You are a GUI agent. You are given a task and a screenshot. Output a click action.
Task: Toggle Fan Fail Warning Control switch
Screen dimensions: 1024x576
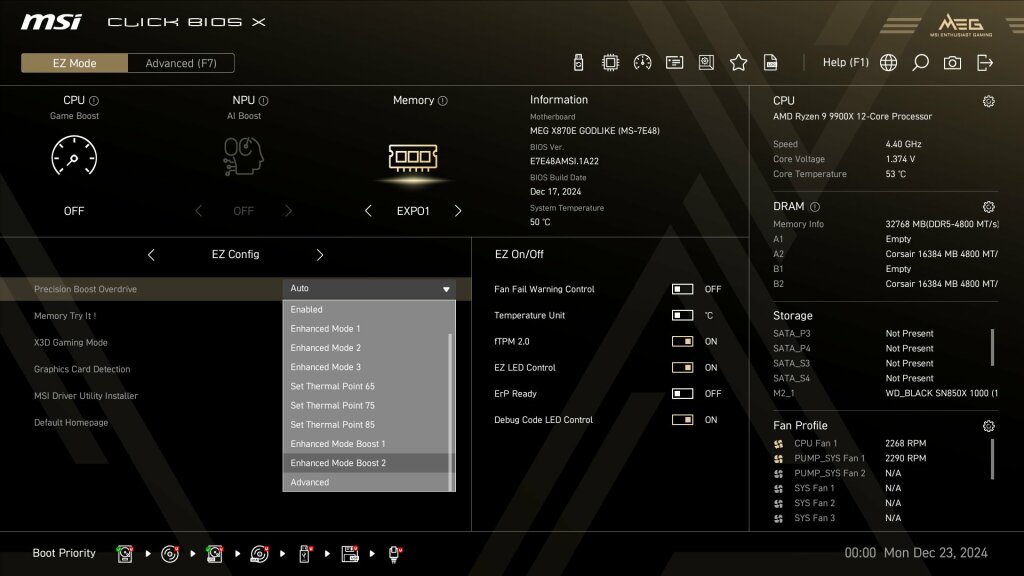tap(682, 289)
